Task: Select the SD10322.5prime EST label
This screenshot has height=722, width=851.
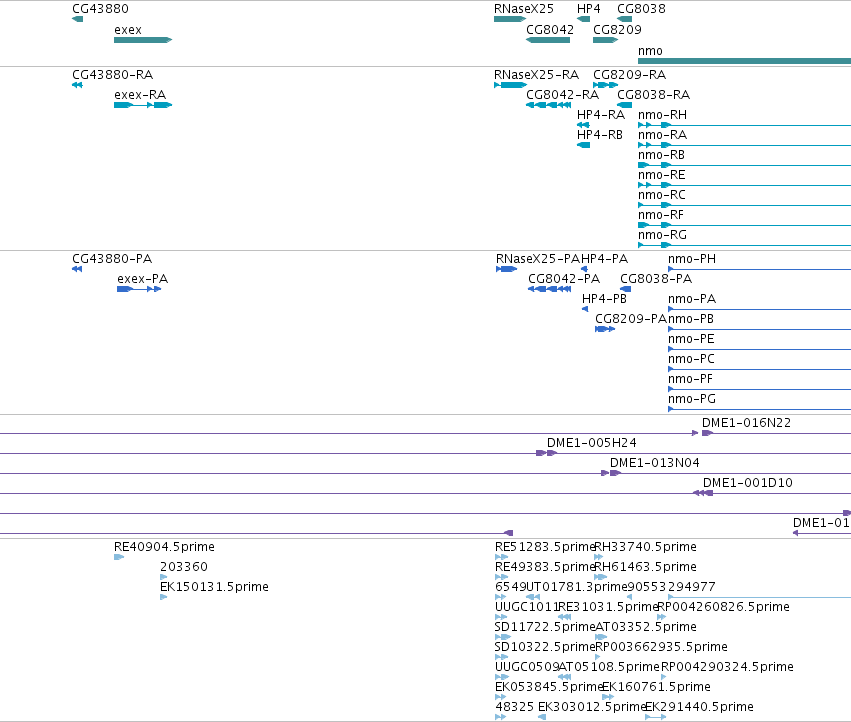Action: pyautogui.click(x=545, y=647)
